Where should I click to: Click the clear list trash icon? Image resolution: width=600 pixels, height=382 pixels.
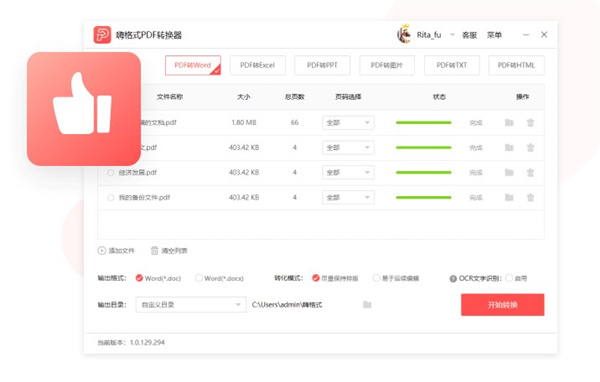tap(154, 251)
